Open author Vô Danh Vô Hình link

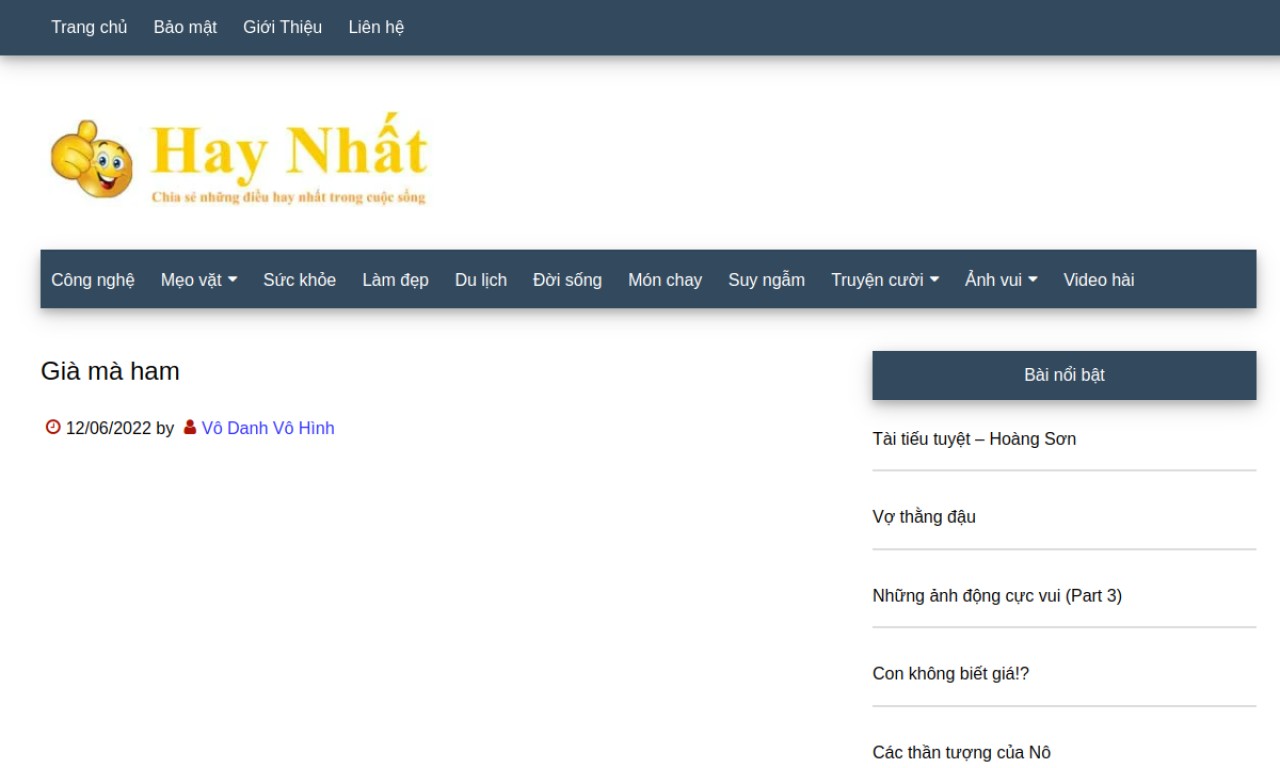point(268,428)
